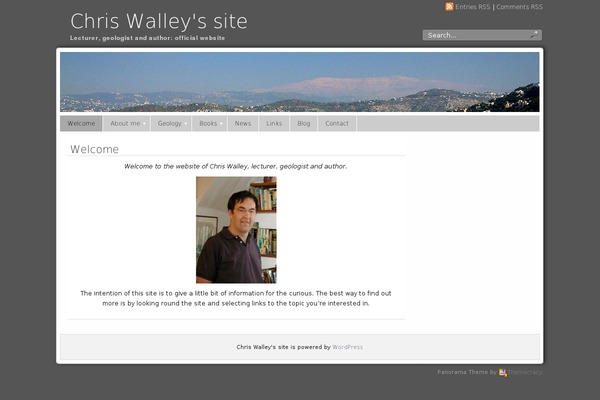Click the Chris Walley's site title
This screenshot has width=600, height=400.
(x=159, y=21)
